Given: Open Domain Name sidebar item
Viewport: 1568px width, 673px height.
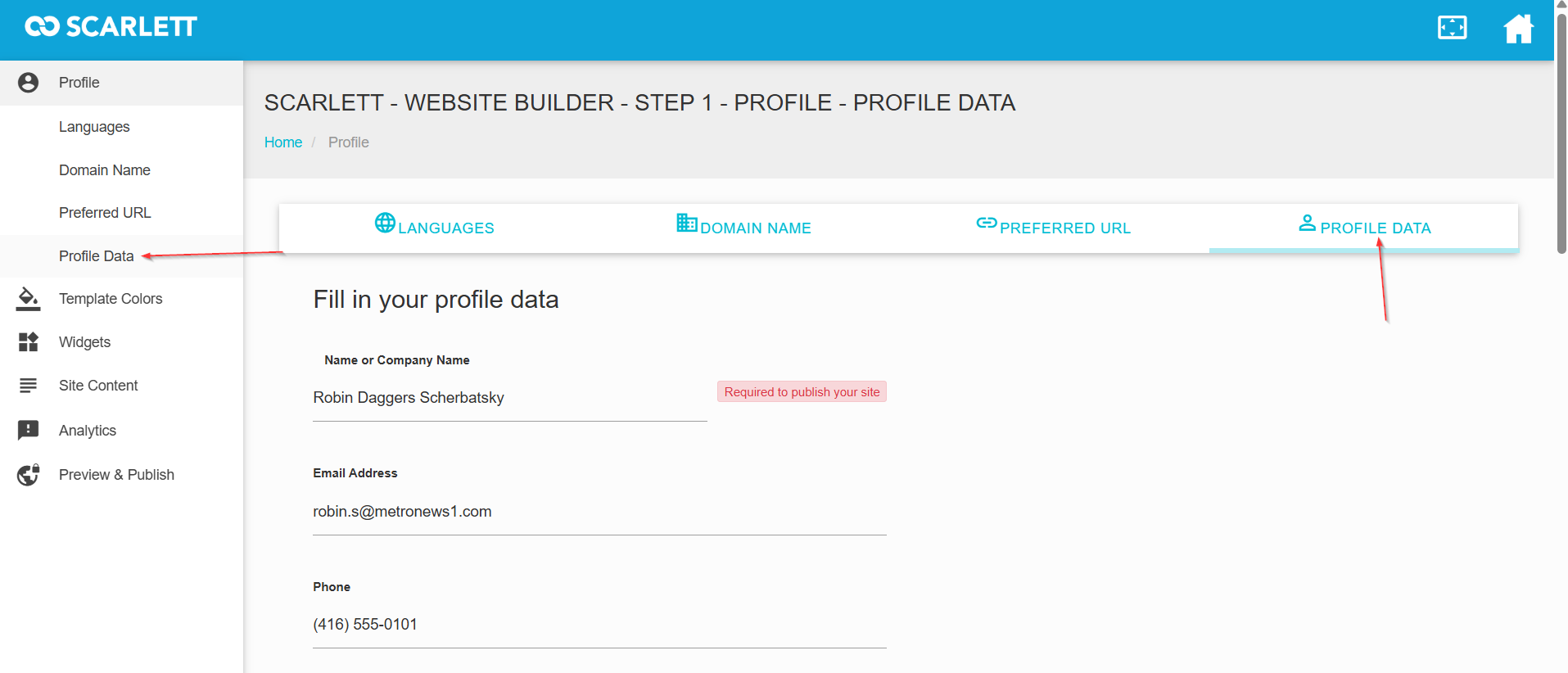Looking at the screenshot, I should 105,170.
